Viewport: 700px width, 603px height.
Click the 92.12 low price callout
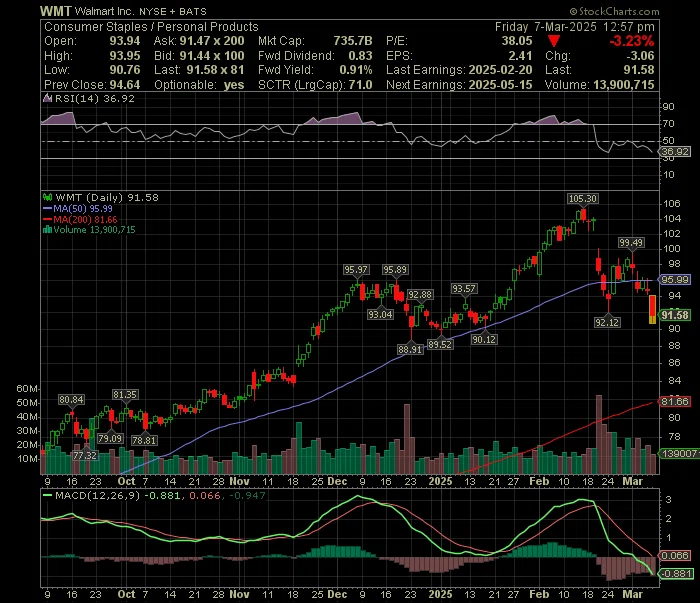pos(607,322)
